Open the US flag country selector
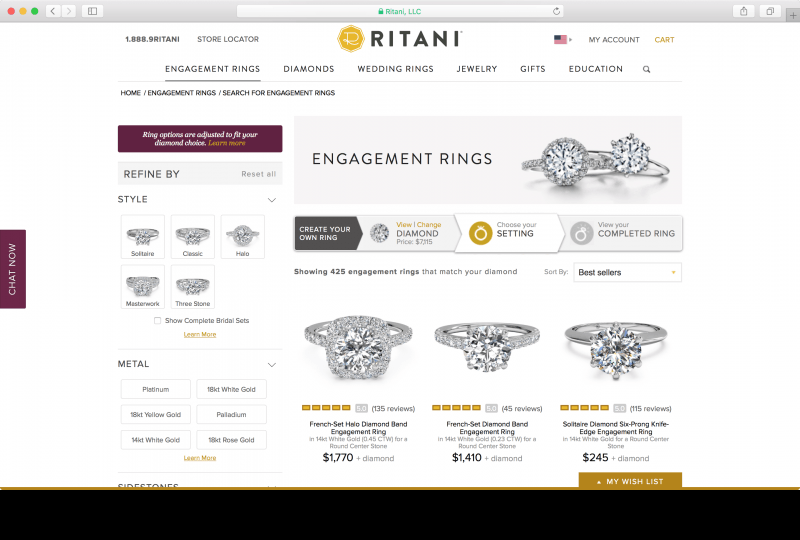Screen dimensions: 800x540 563,39
